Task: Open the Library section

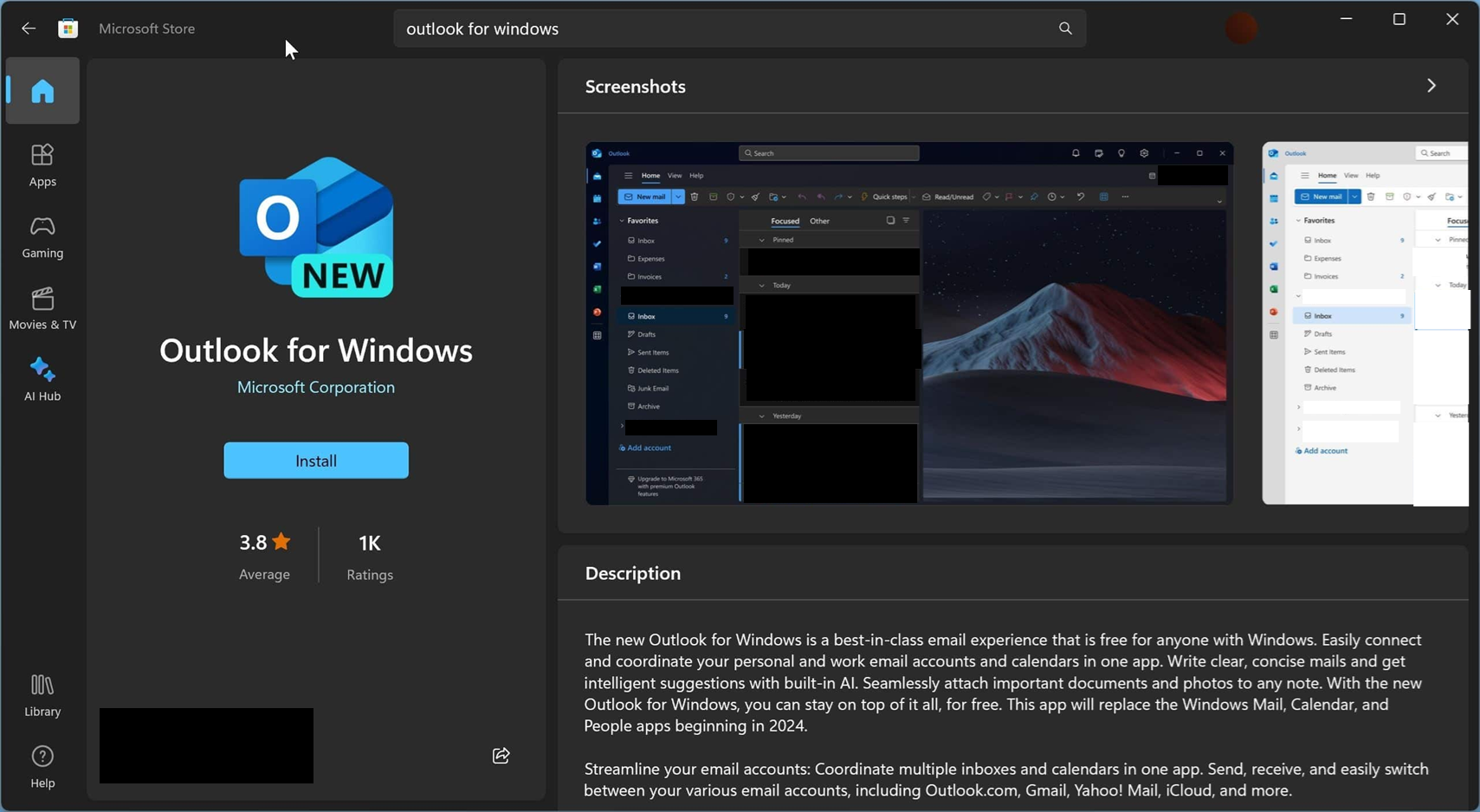Action: [42, 695]
